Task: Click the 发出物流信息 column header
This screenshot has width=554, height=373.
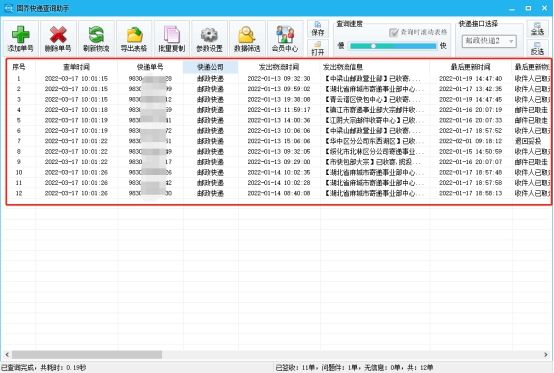Action: click(375, 67)
